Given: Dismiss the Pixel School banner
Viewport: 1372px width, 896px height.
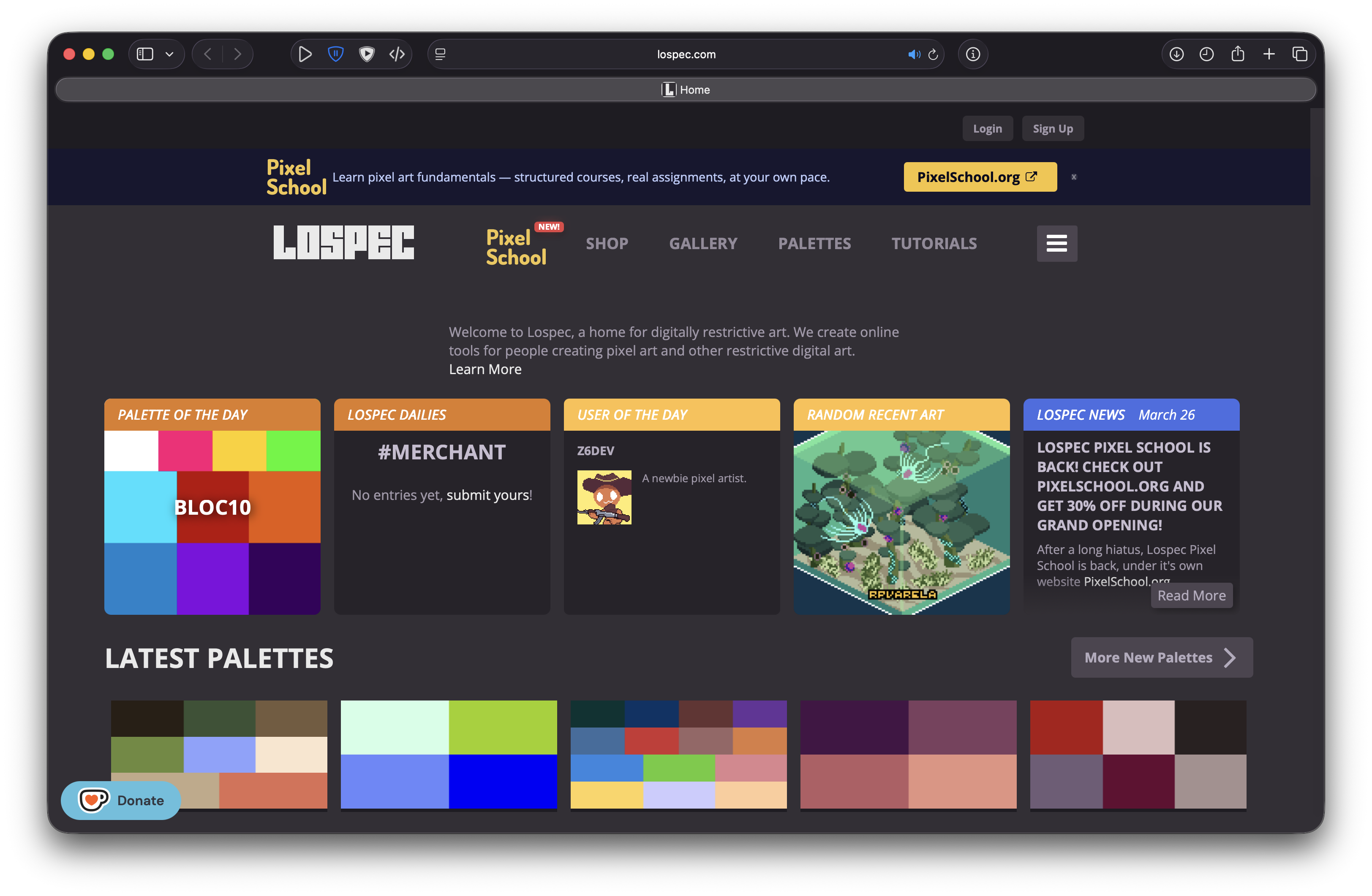Looking at the screenshot, I should click(x=1074, y=177).
